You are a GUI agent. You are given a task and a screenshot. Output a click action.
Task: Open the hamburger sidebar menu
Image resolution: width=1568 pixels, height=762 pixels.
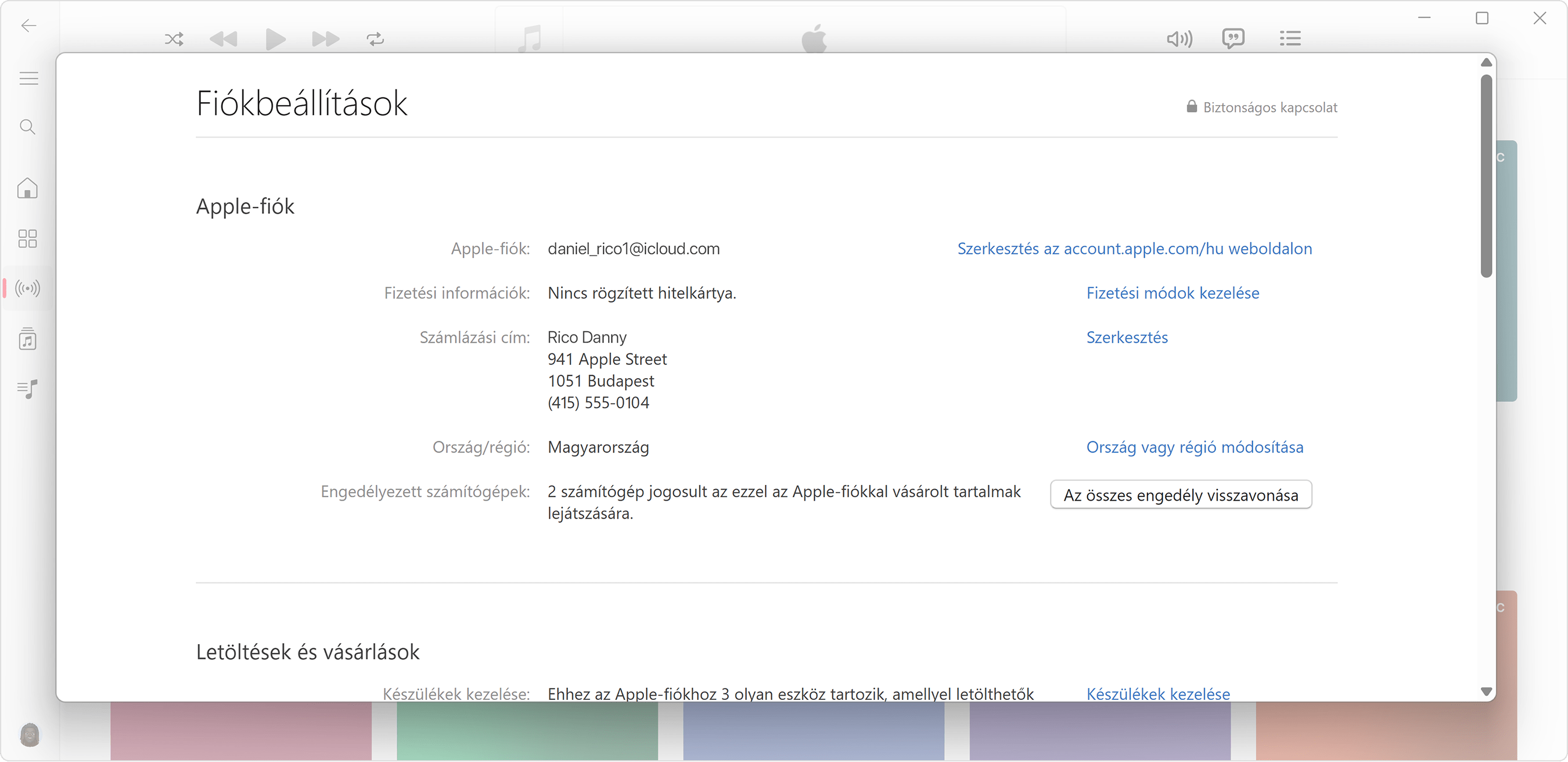[28, 78]
